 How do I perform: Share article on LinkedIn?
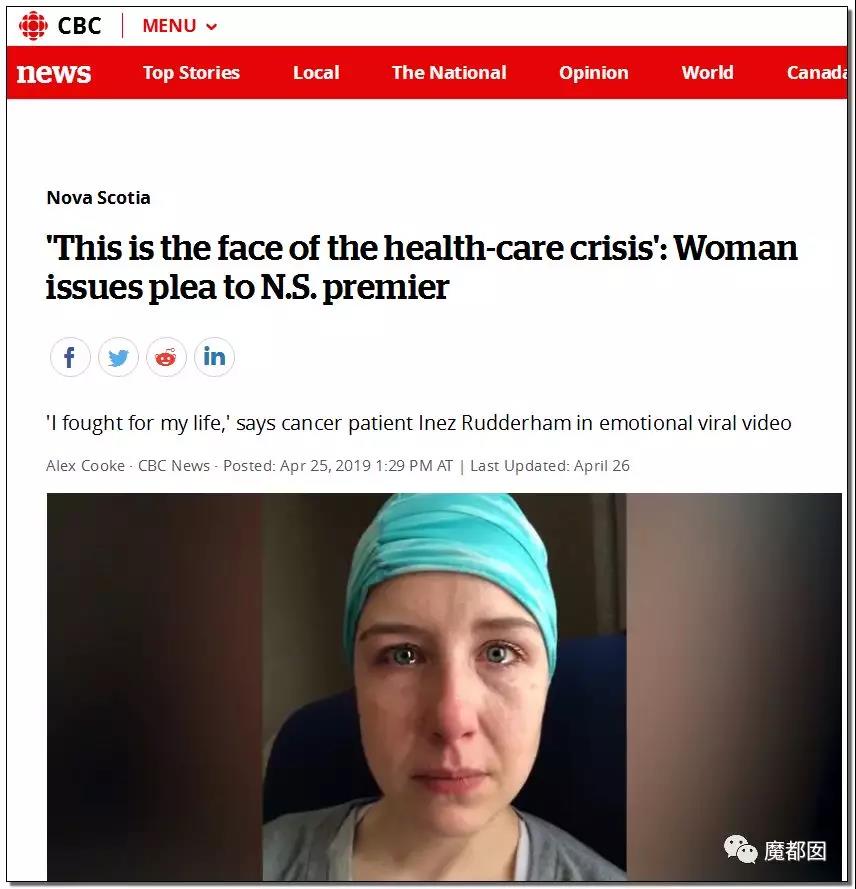[214, 357]
